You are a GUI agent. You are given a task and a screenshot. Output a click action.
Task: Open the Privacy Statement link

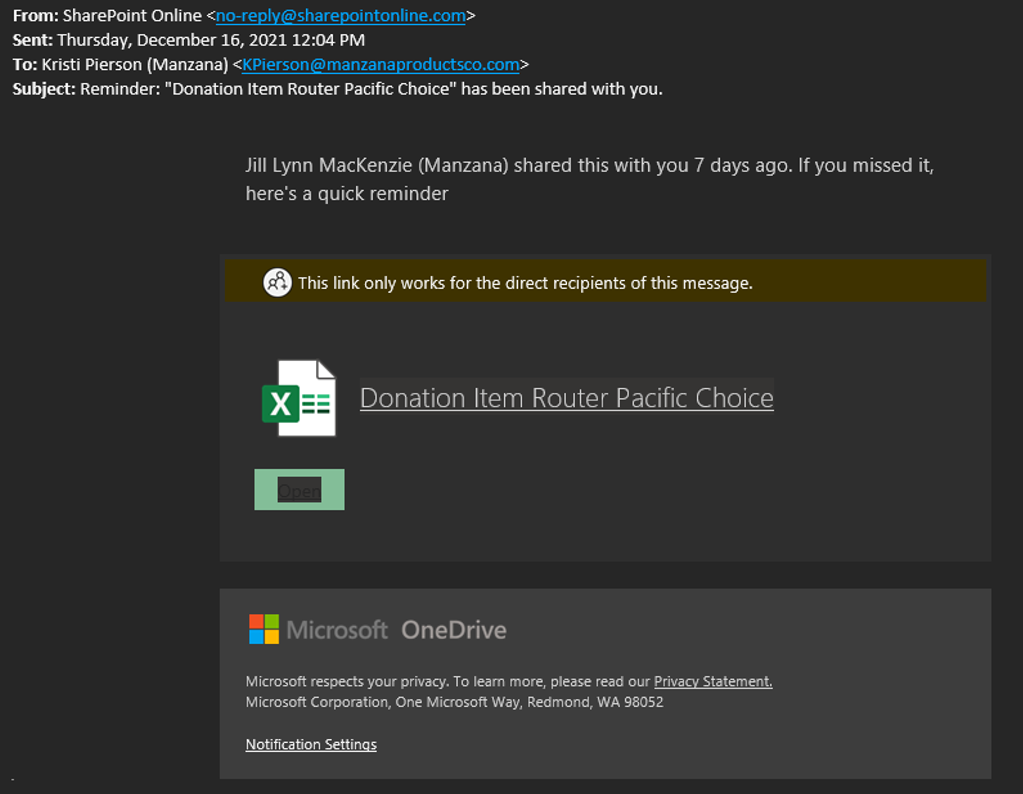[x=713, y=681]
